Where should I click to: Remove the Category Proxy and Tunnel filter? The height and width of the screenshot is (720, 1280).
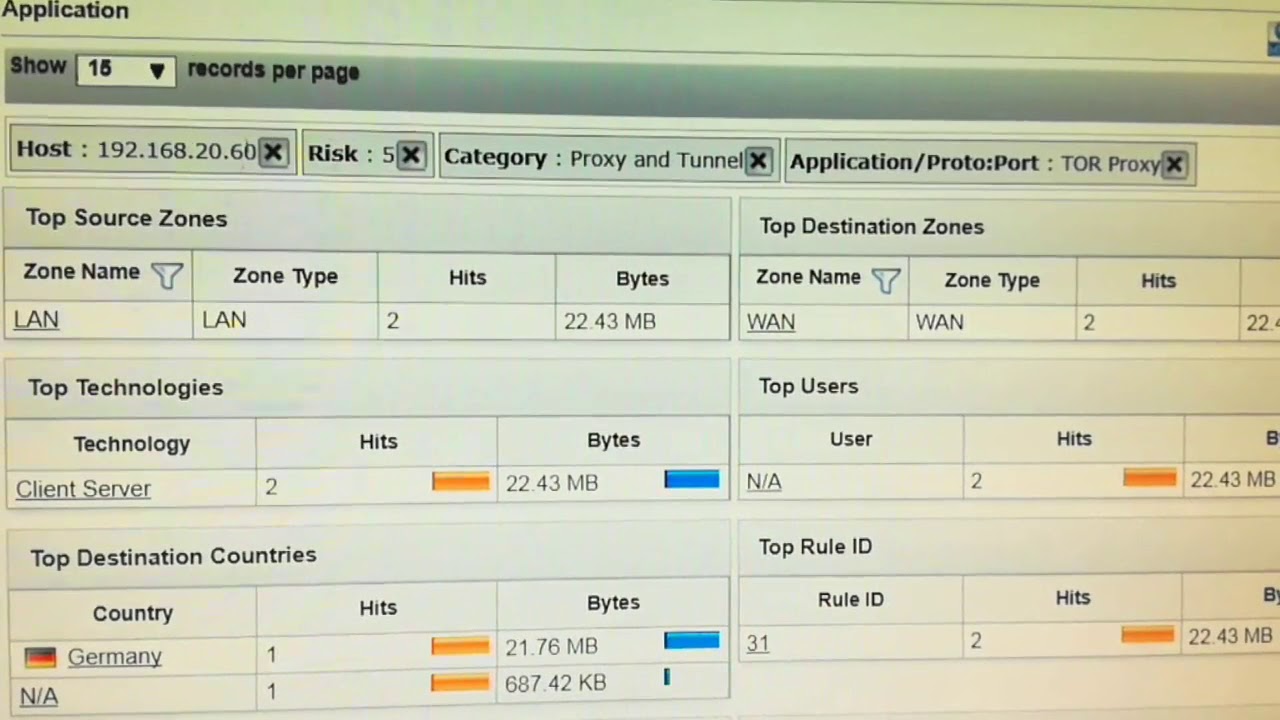(759, 160)
